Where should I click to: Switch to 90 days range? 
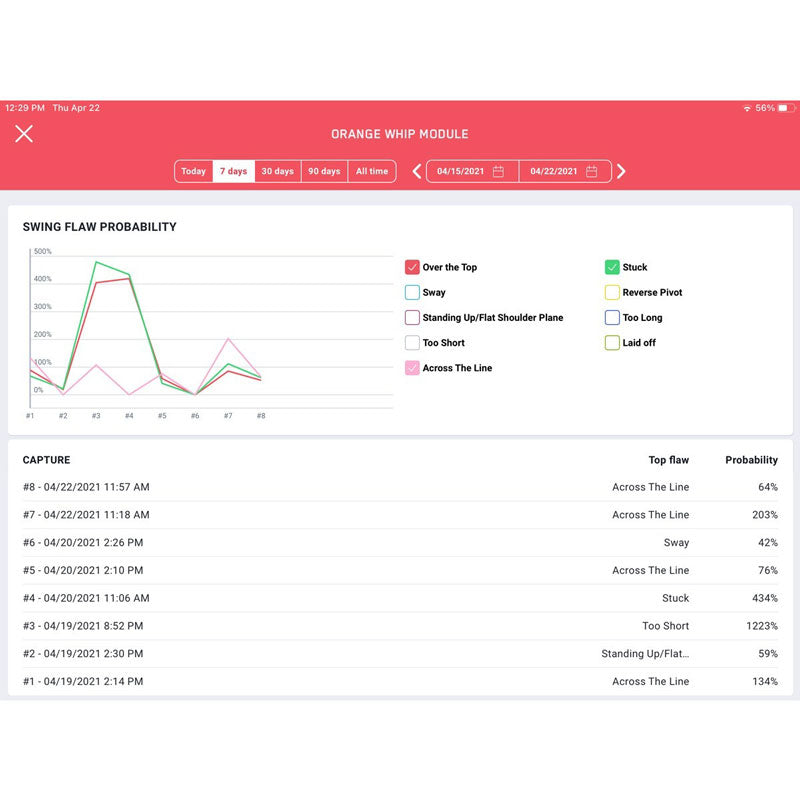point(324,171)
